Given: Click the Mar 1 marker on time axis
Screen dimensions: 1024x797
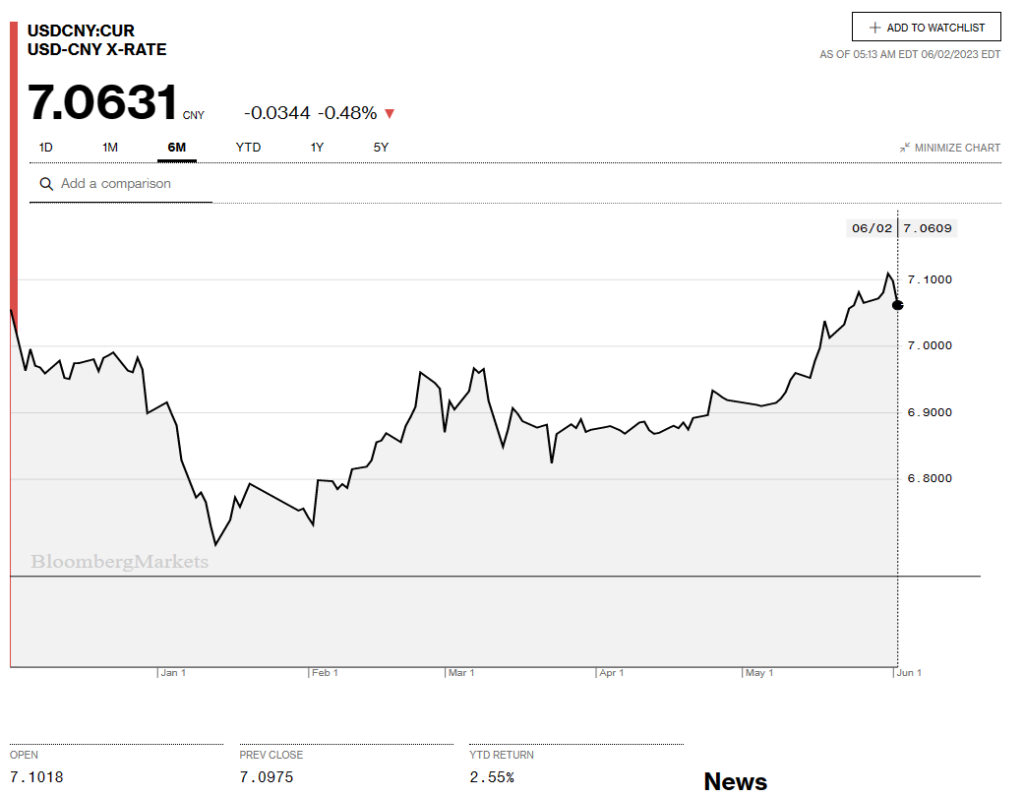Looking at the screenshot, I should pyautogui.click(x=461, y=673).
